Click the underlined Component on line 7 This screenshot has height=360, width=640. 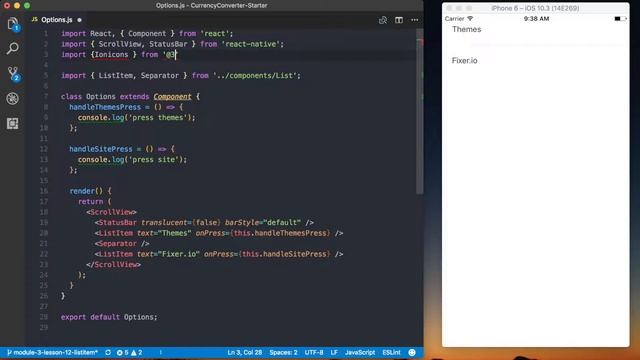click(172, 97)
